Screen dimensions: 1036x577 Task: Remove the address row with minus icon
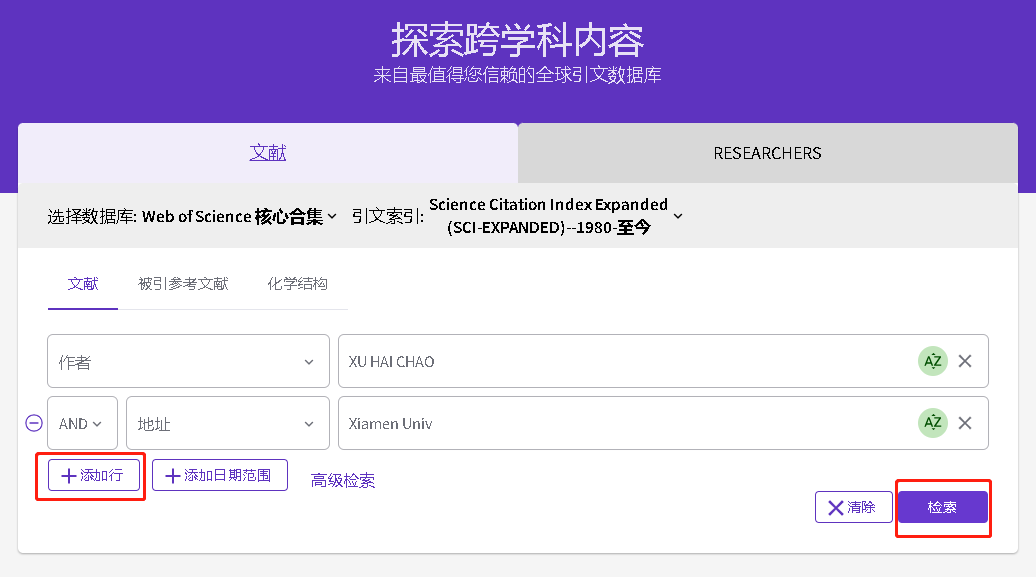[x=33, y=423]
